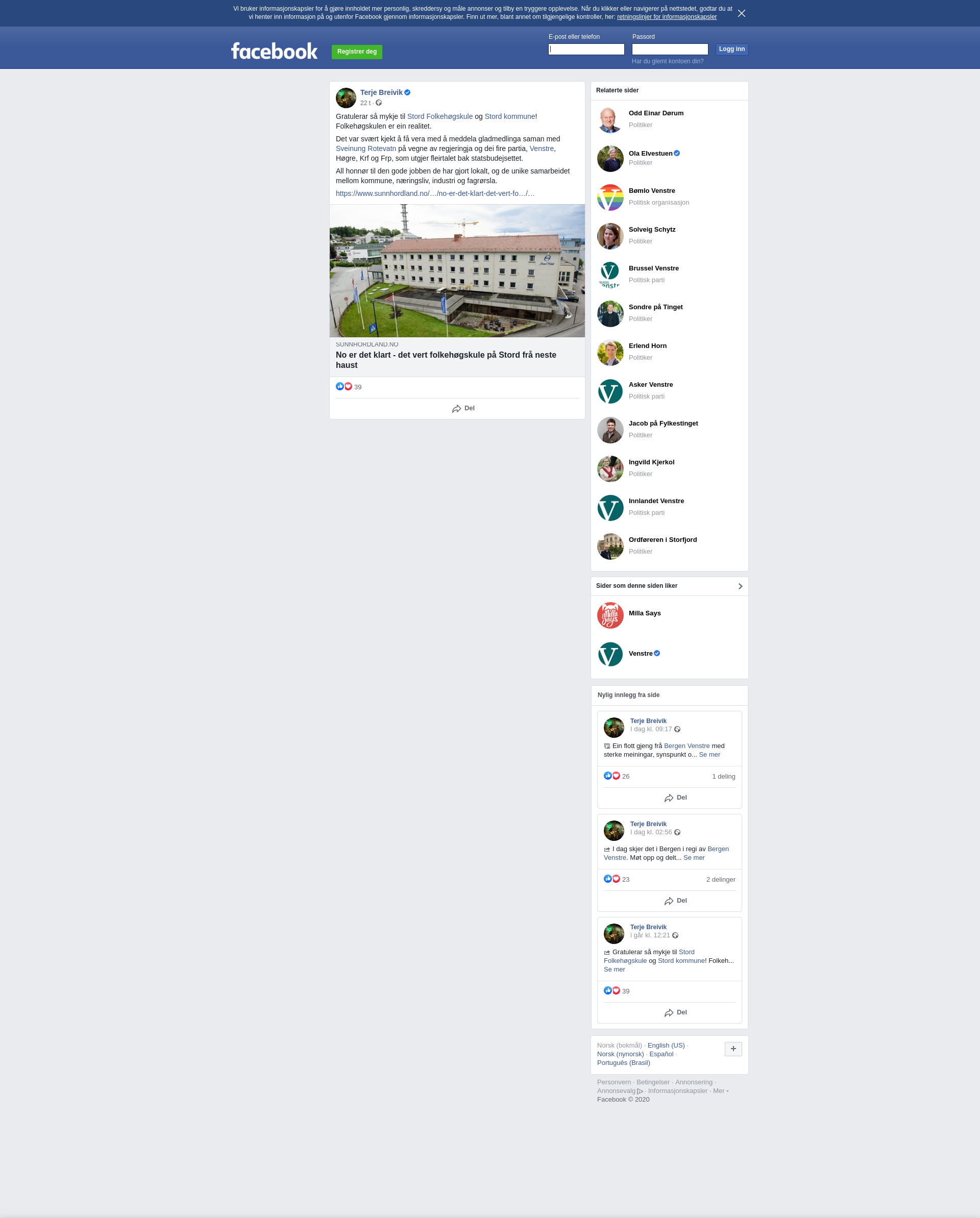Dismiss the cookie notice banner
980x1218 pixels.
pyautogui.click(x=742, y=13)
